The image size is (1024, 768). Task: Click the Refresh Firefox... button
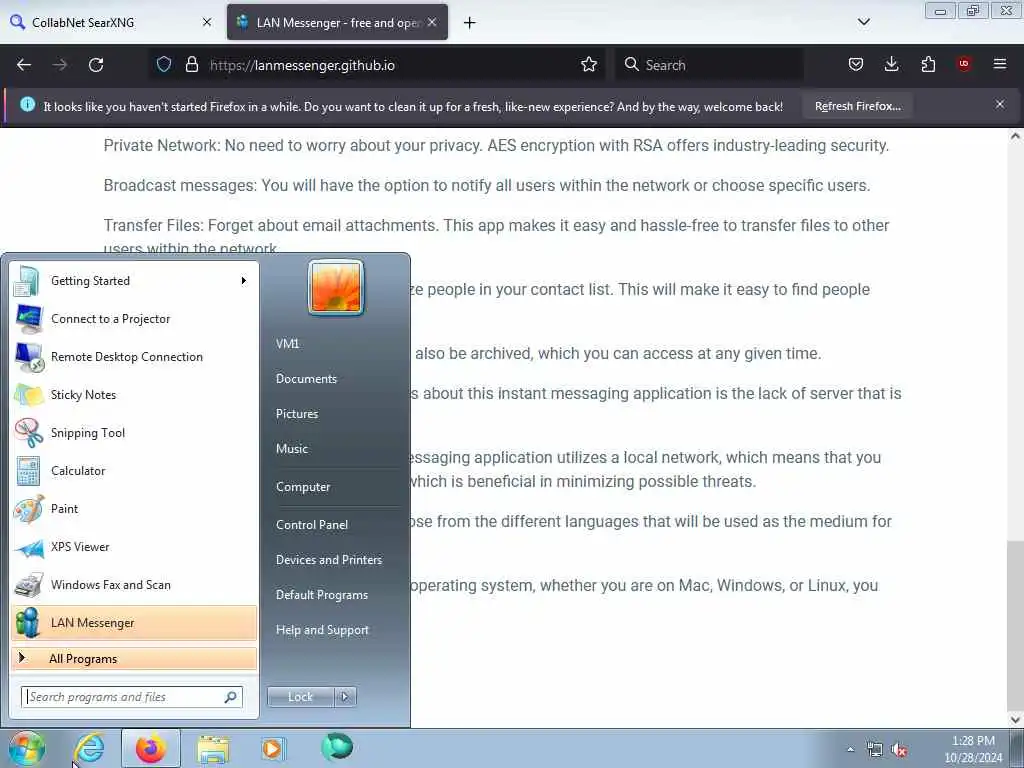[857, 106]
